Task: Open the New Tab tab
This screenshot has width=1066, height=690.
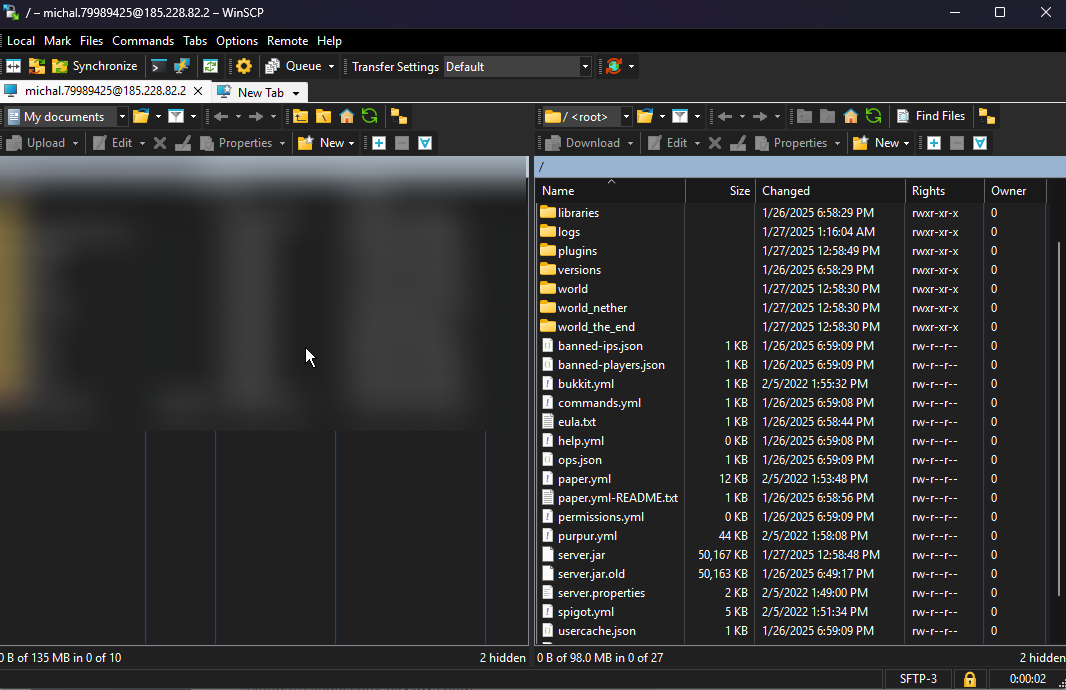Action: point(260,92)
